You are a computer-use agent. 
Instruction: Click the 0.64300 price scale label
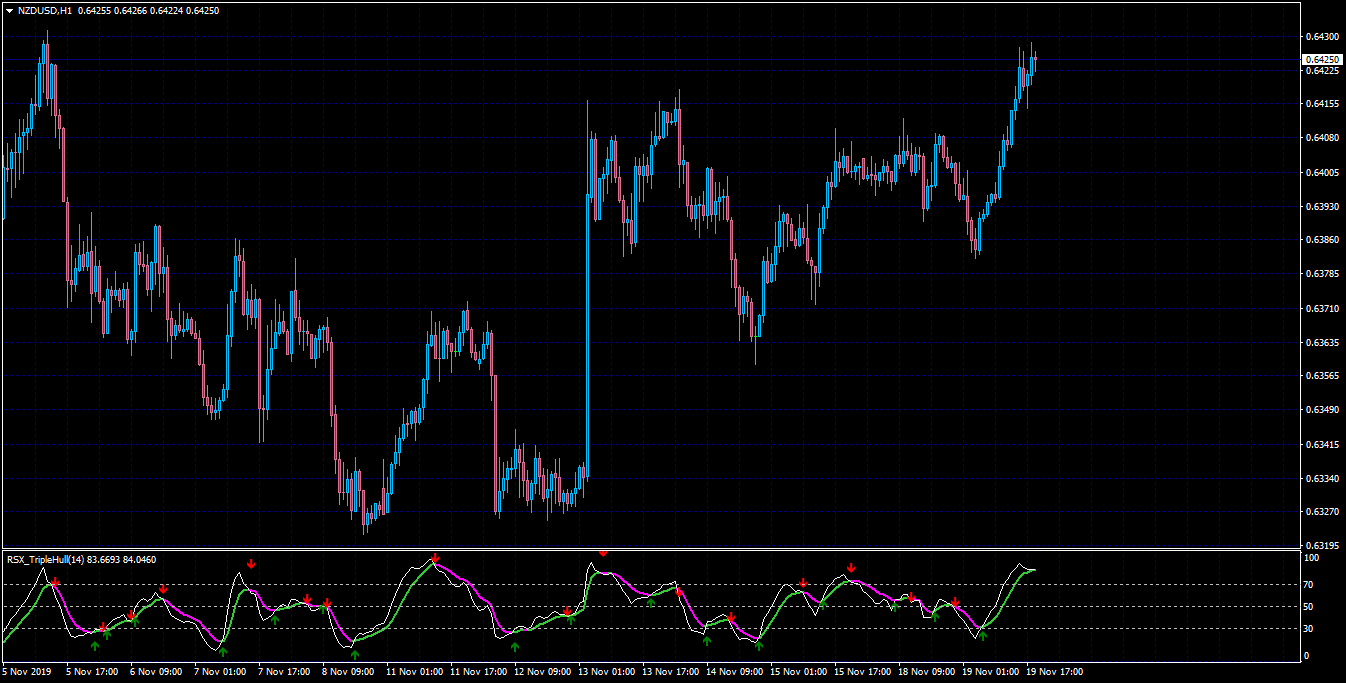[1322, 37]
